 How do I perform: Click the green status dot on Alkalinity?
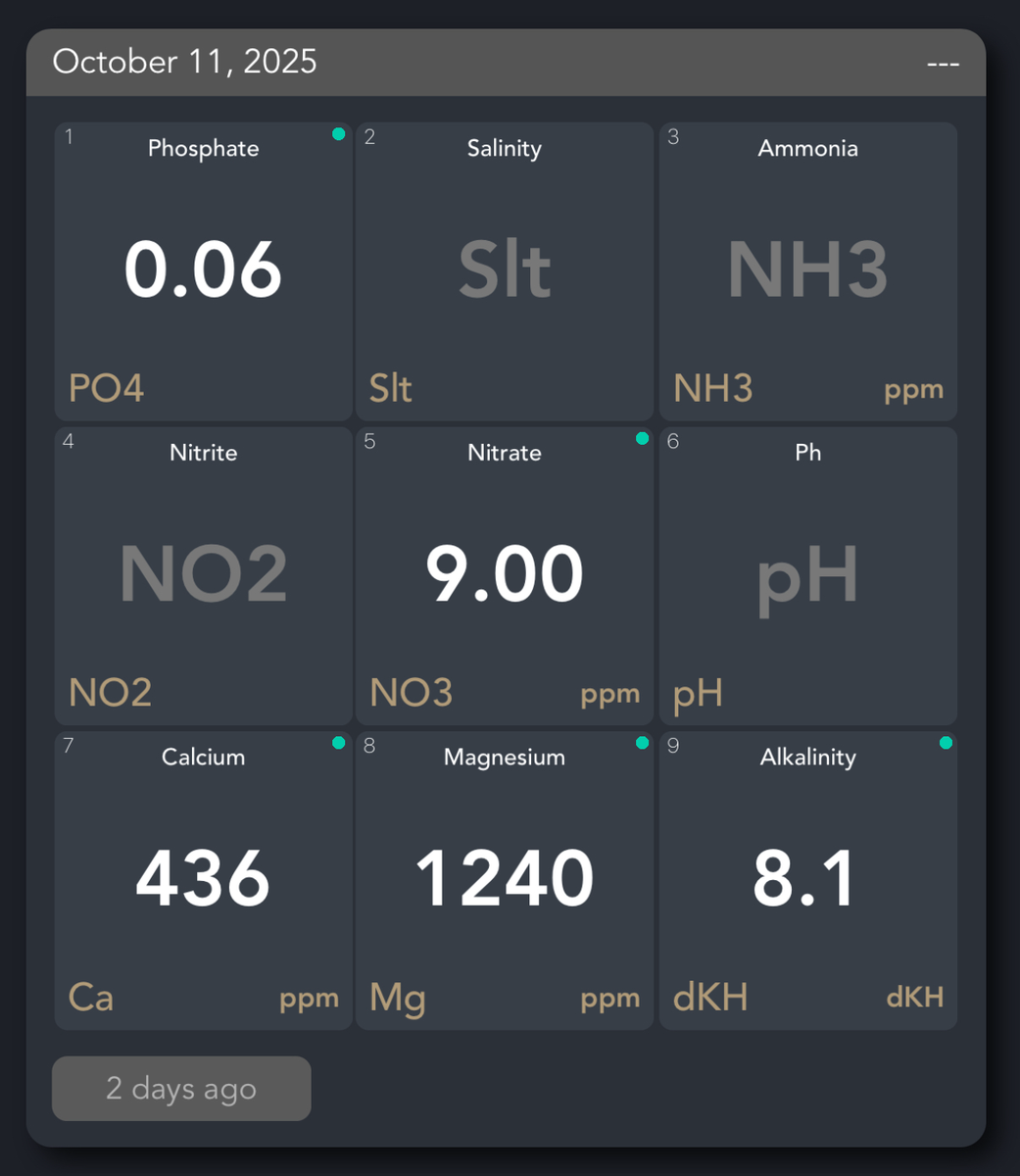946,743
